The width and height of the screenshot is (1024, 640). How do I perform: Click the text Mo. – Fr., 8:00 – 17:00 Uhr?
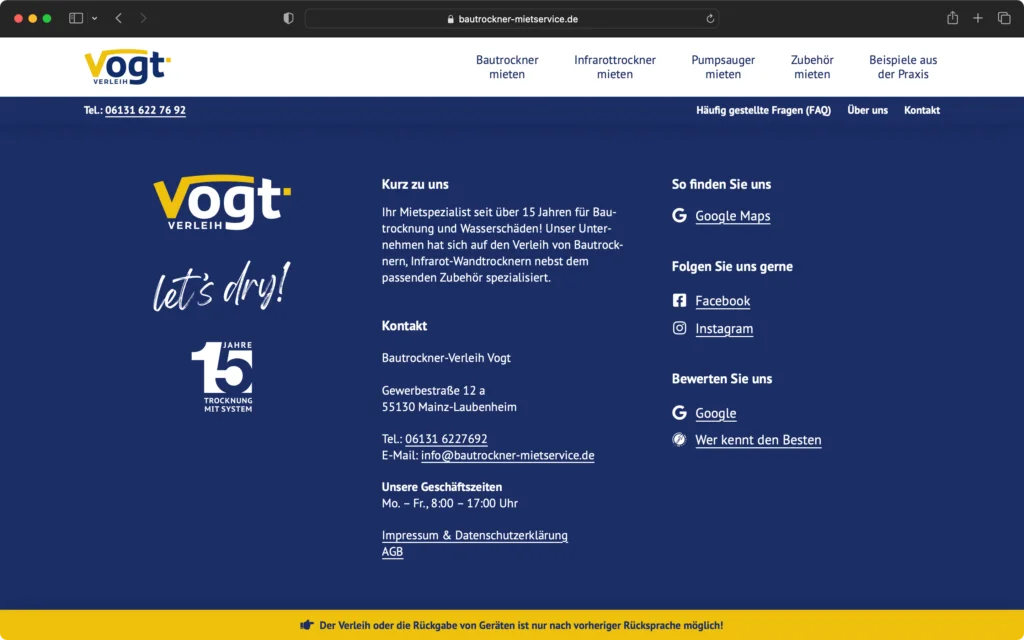click(x=450, y=504)
